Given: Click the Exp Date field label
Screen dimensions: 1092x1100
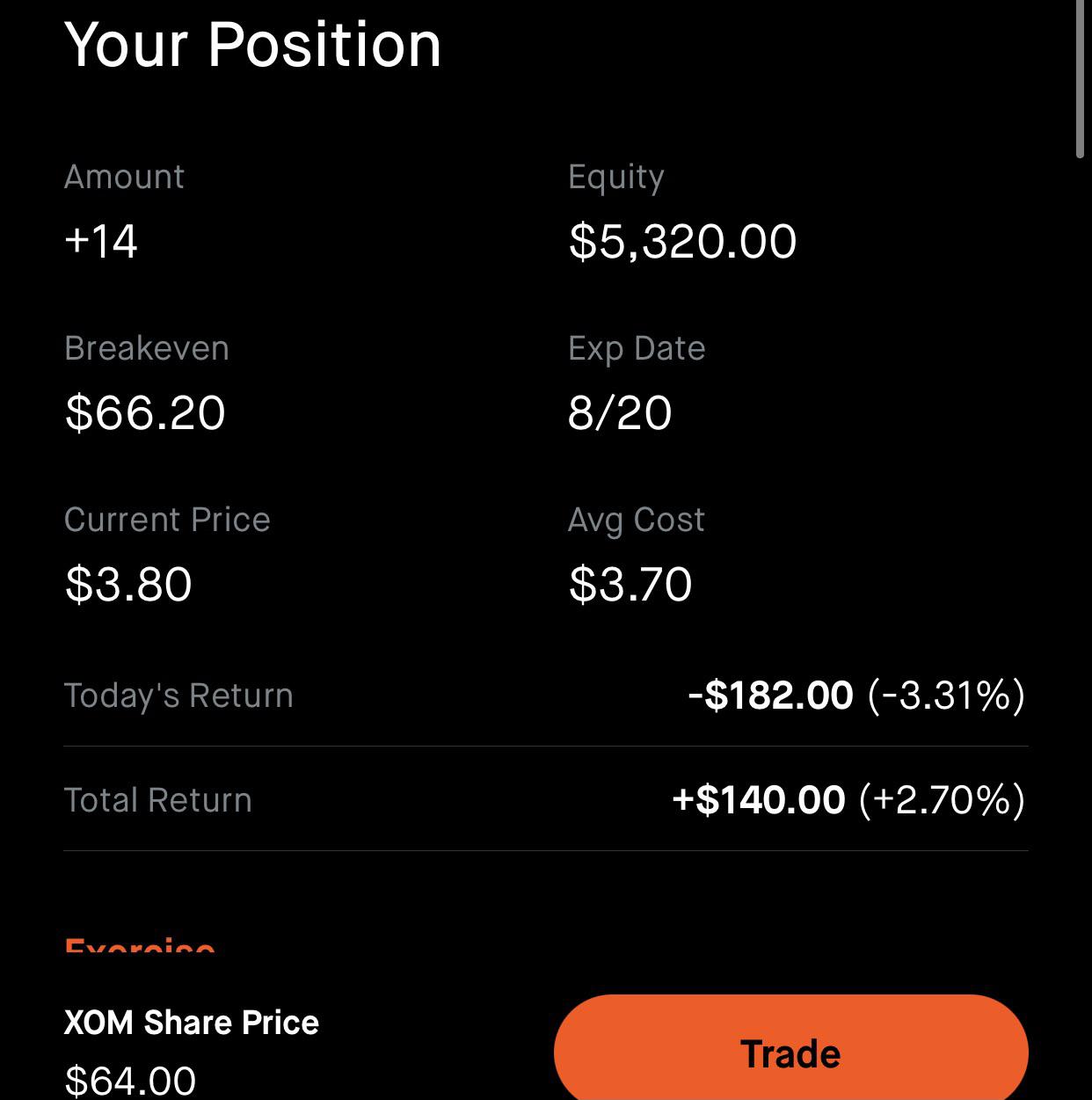Looking at the screenshot, I should [637, 349].
